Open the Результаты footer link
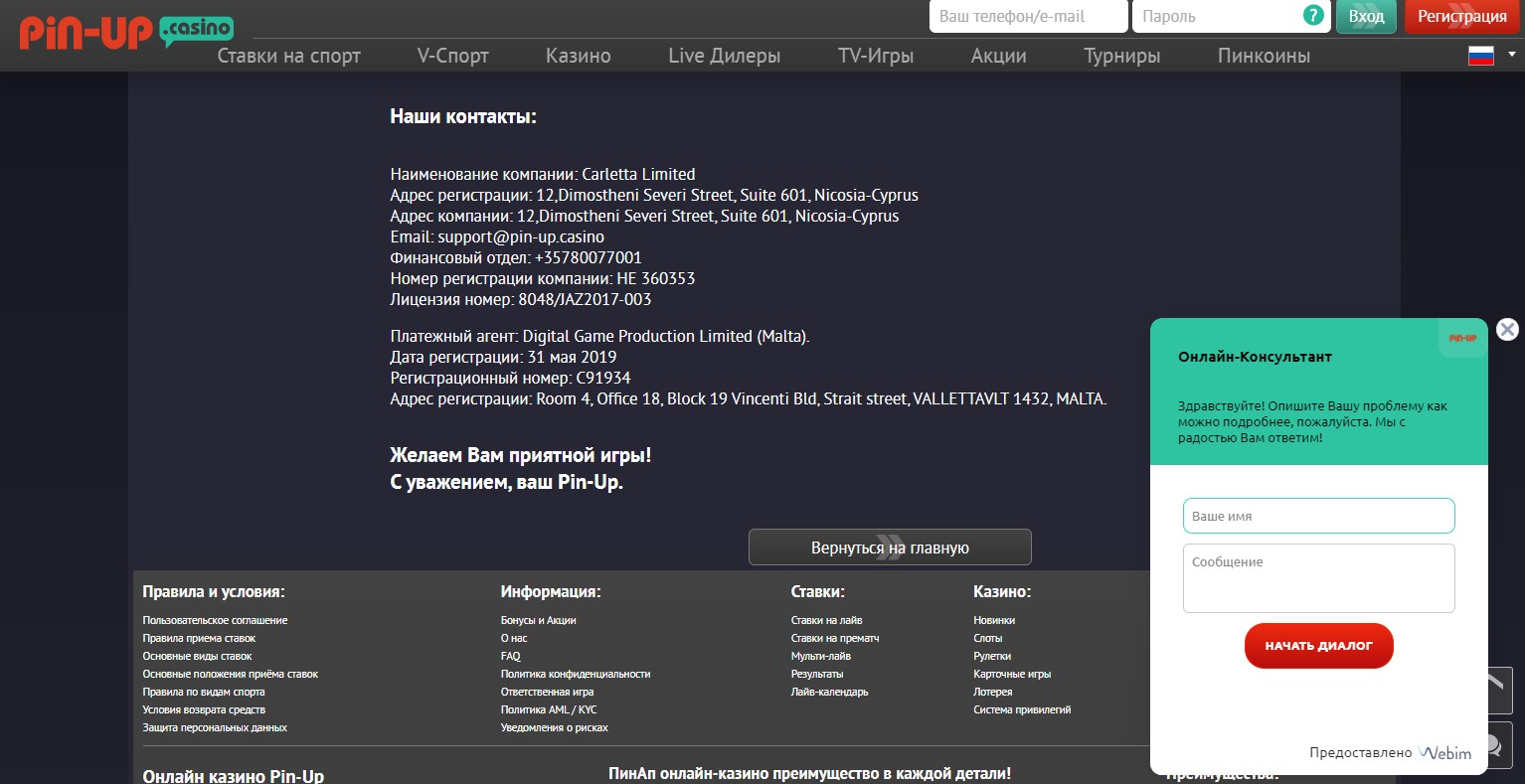1525x784 pixels. click(x=817, y=674)
